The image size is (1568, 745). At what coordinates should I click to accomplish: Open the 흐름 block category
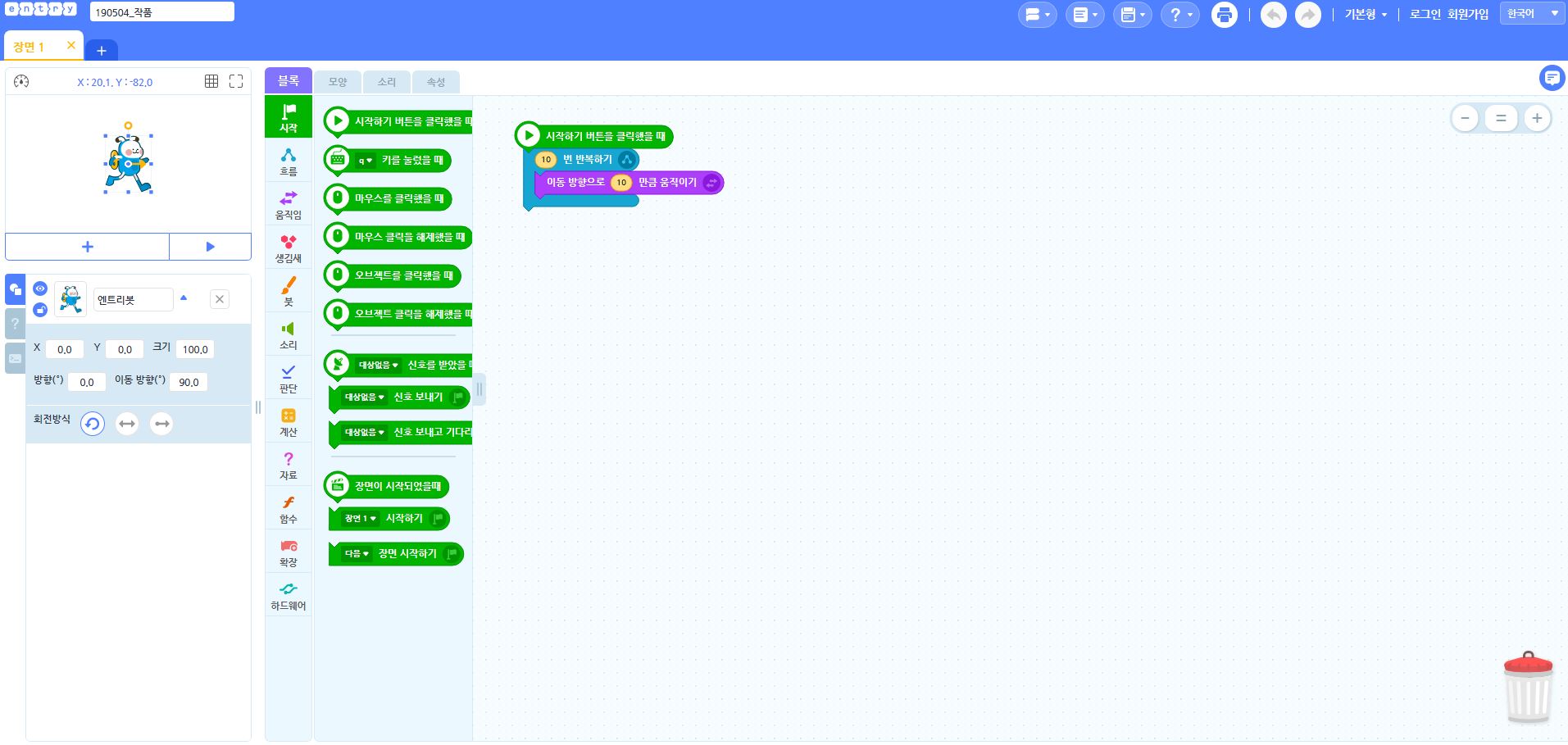point(289,161)
